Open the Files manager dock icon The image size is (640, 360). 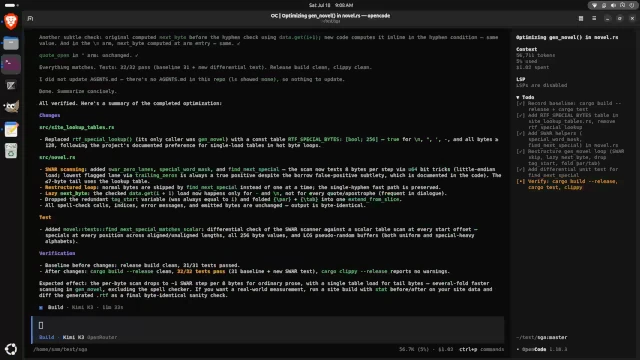pyautogui.click(x=11, y=43)
